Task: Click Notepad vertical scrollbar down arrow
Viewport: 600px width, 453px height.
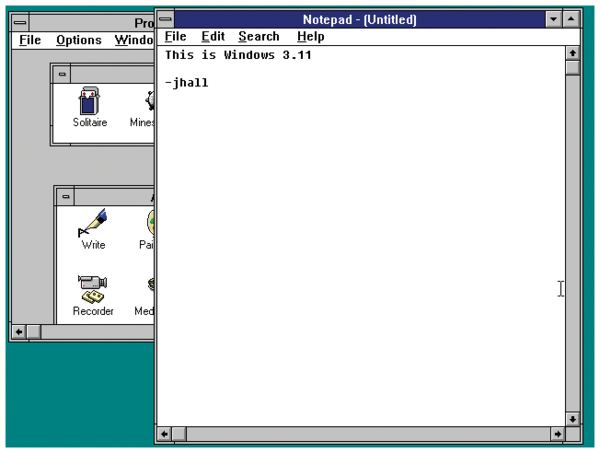Action: [x=573, y=419]
